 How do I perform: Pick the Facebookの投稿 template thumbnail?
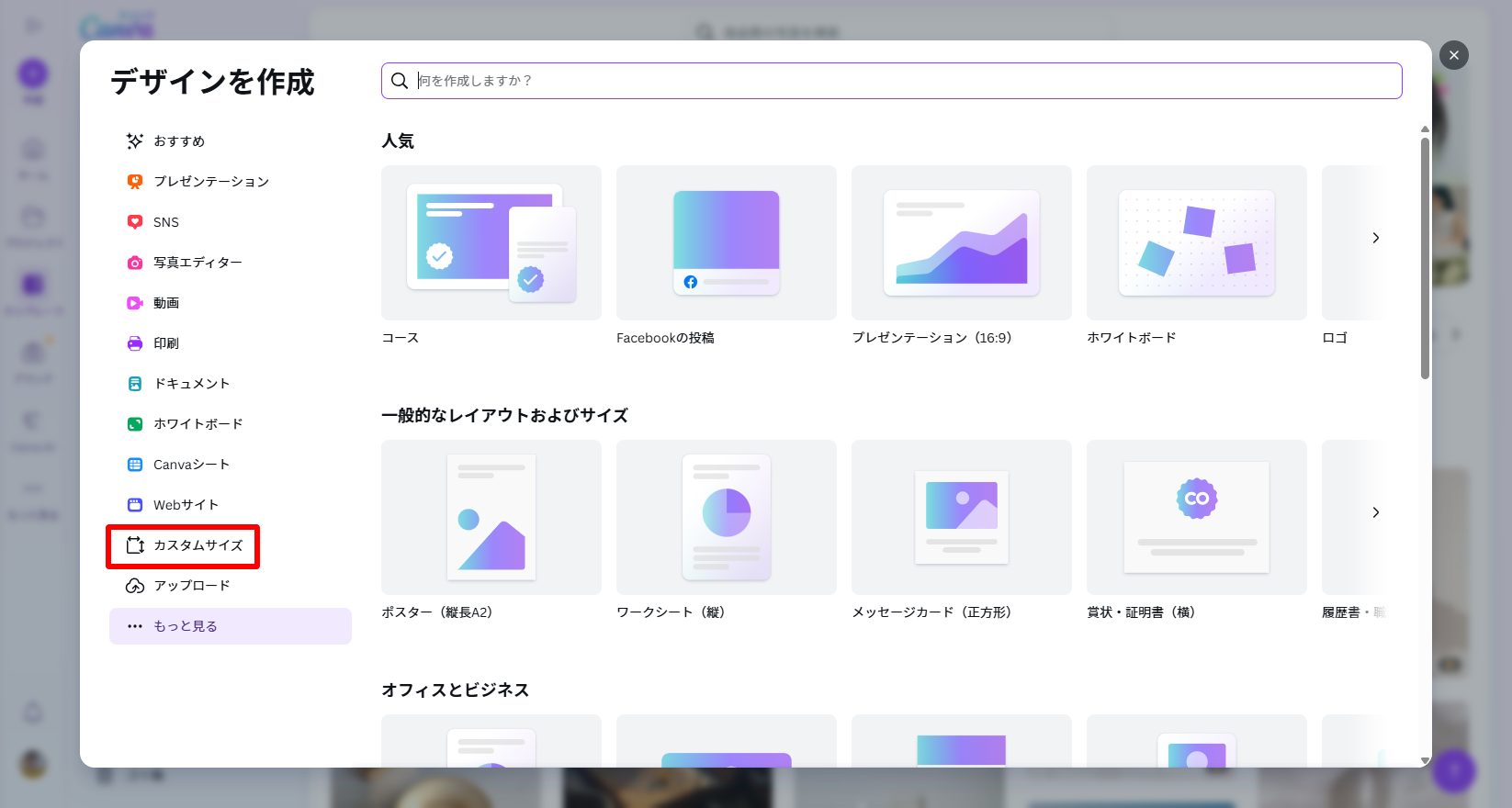[726, 242]
